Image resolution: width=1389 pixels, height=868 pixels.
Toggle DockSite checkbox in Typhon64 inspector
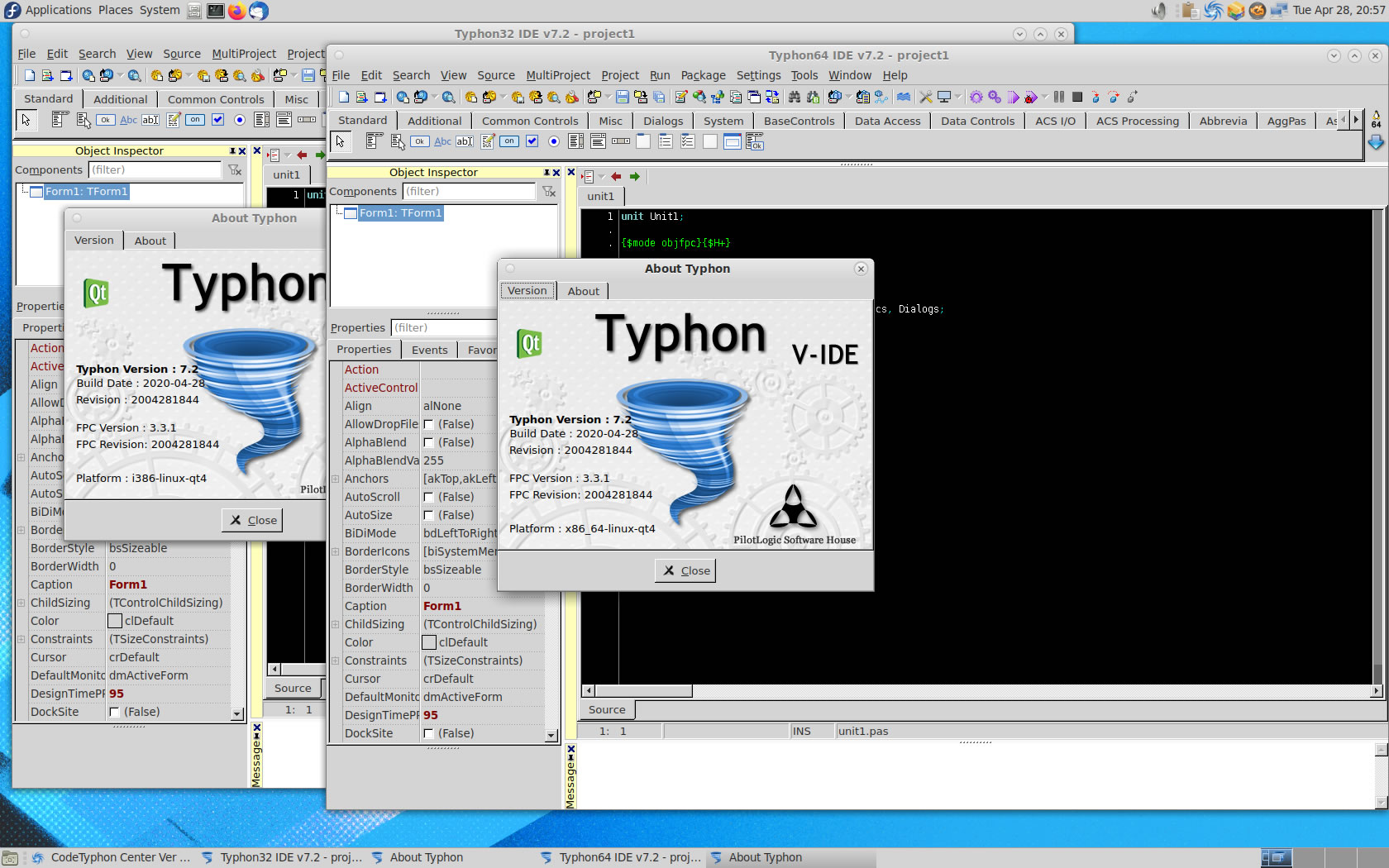tap(429, 733)
